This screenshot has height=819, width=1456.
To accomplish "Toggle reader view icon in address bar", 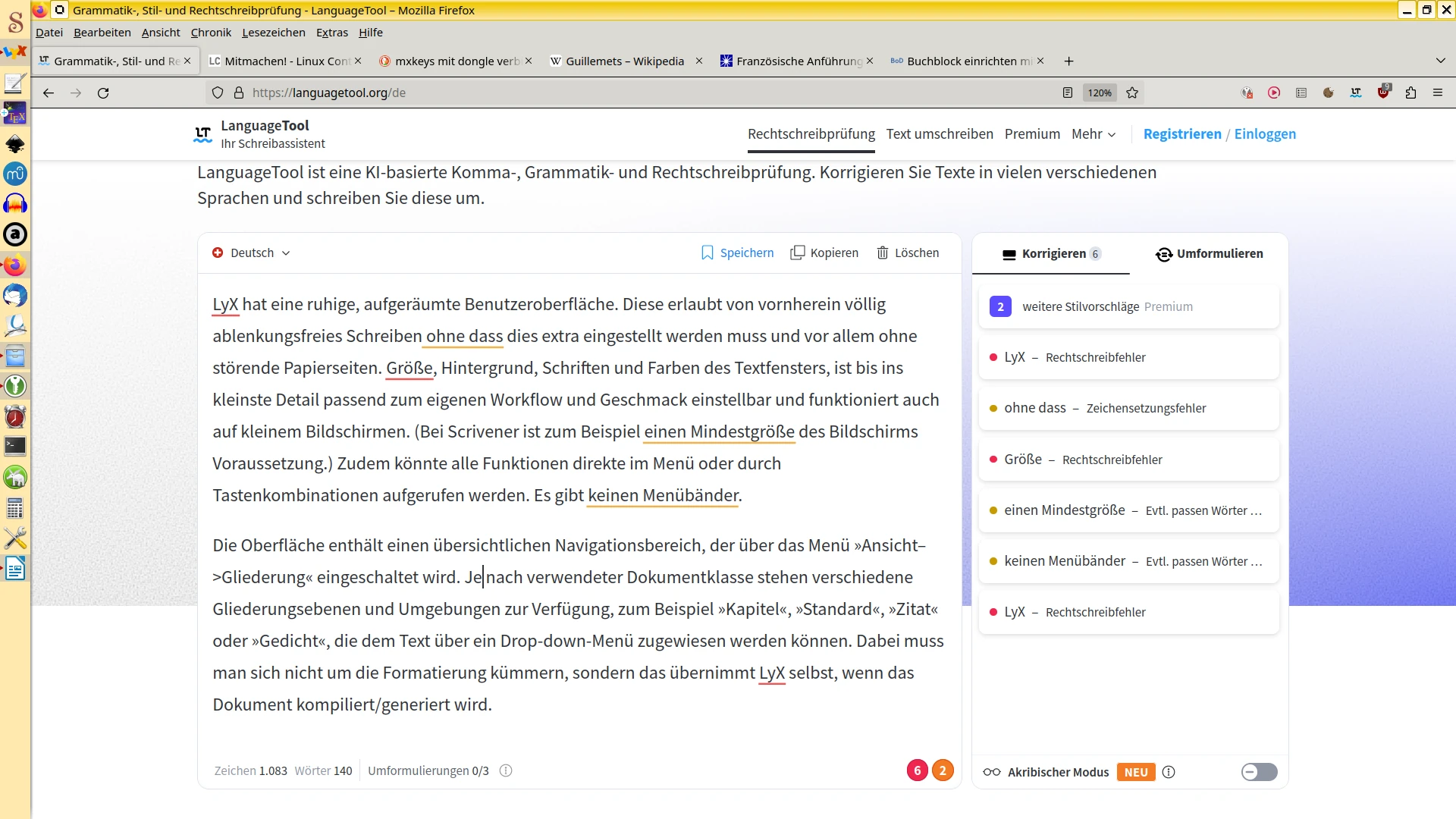I will pyautogui.click(x=1068, y=93).
